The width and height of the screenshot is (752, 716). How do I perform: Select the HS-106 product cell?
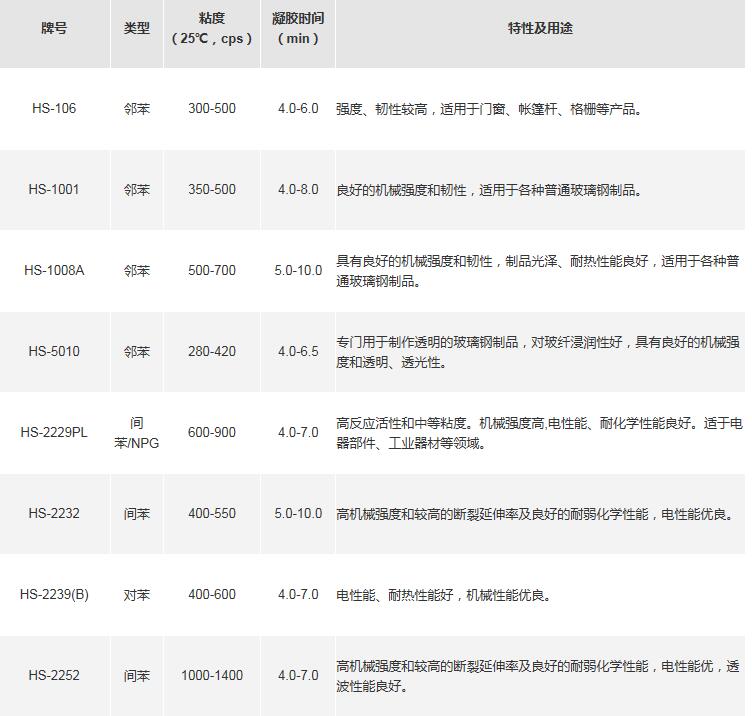coord(54,108)
